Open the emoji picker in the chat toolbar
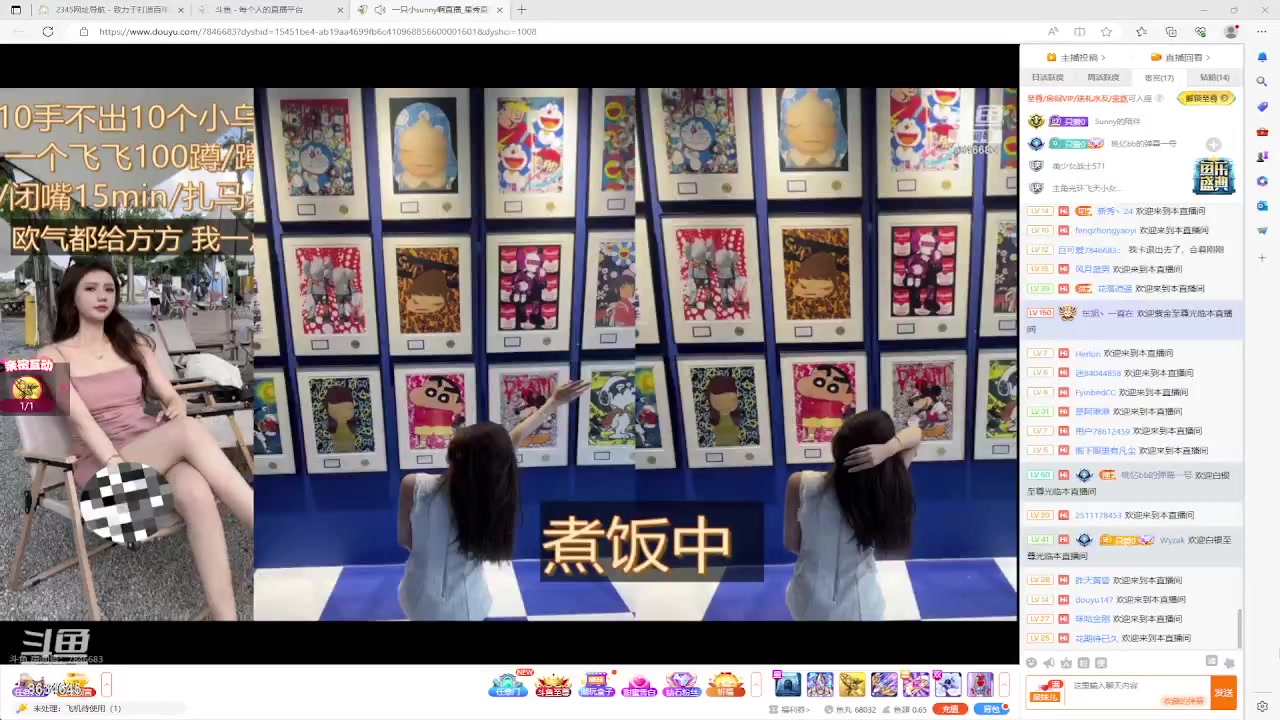 (x=1030, y=663)
